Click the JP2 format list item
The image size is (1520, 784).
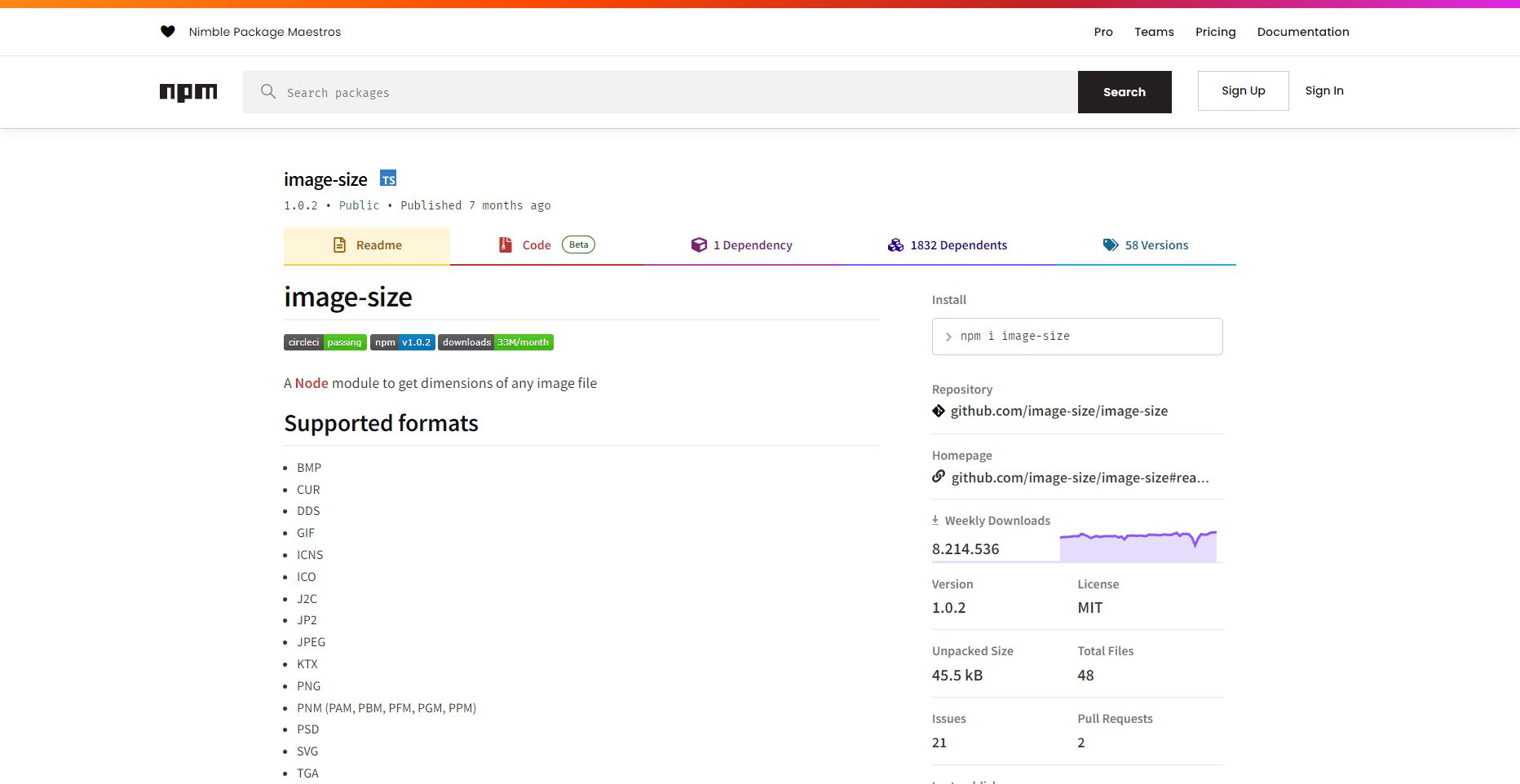click(307, 620)
